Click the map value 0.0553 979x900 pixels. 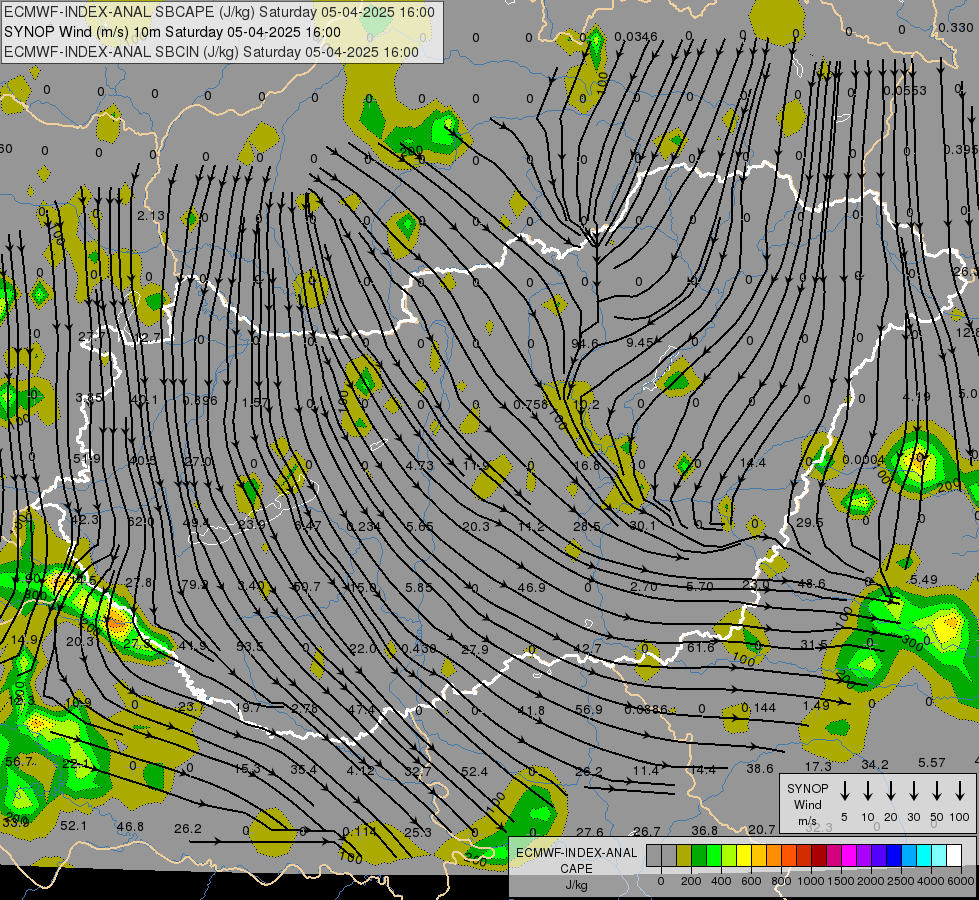pos(905,91)
